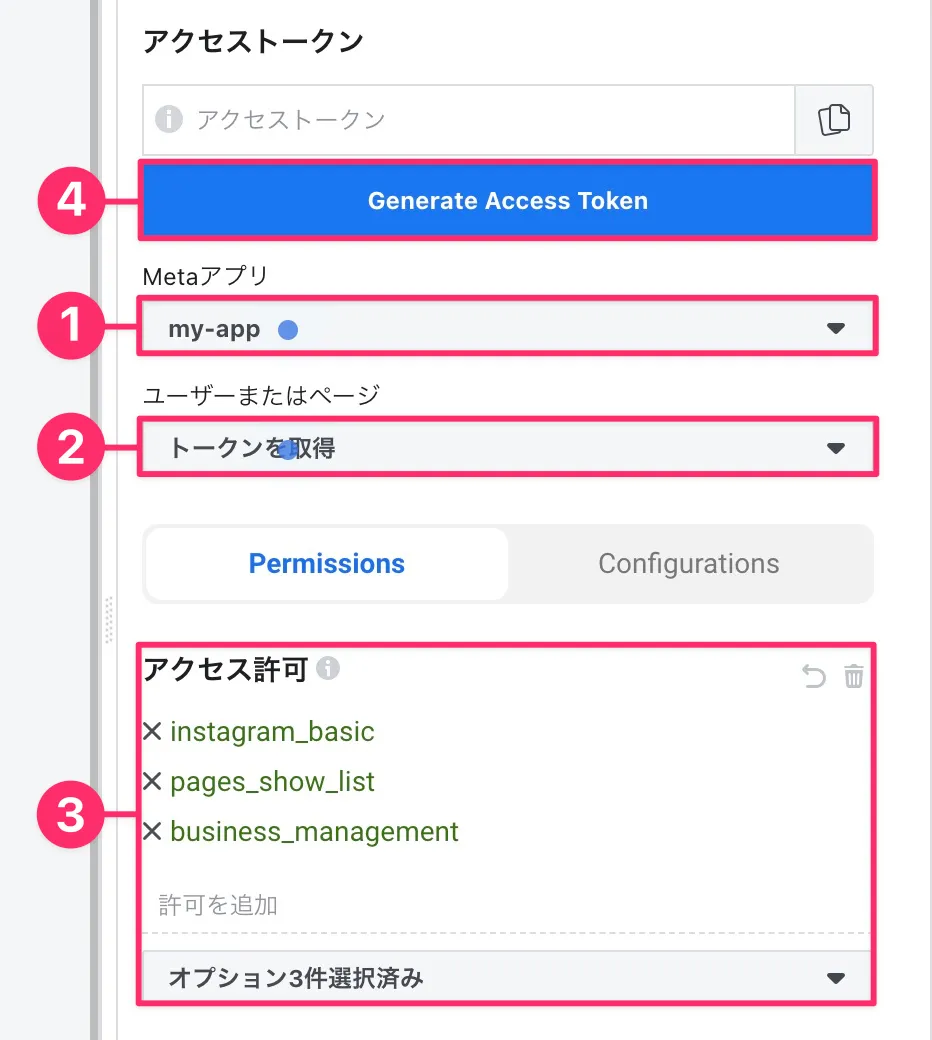Click info icon beside アクセス許可 heading
The width and height of the screenshot is (932, 1040).
point(328,668)
